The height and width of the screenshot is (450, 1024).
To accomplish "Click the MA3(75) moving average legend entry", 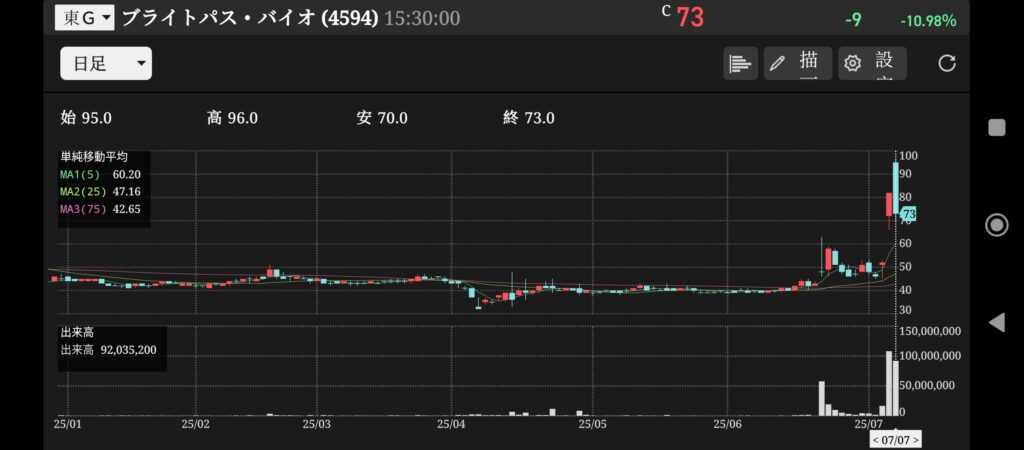I will click(x=101, y=210).
